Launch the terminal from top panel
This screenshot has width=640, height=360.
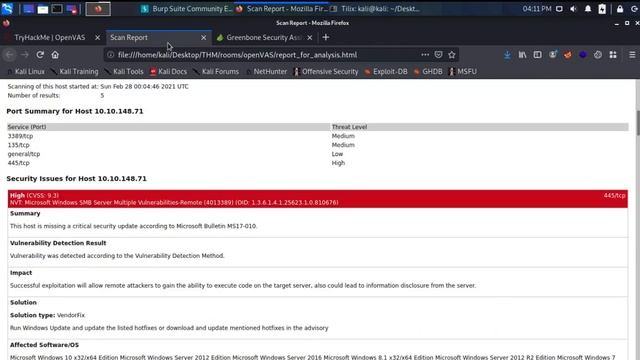[57, 9]
